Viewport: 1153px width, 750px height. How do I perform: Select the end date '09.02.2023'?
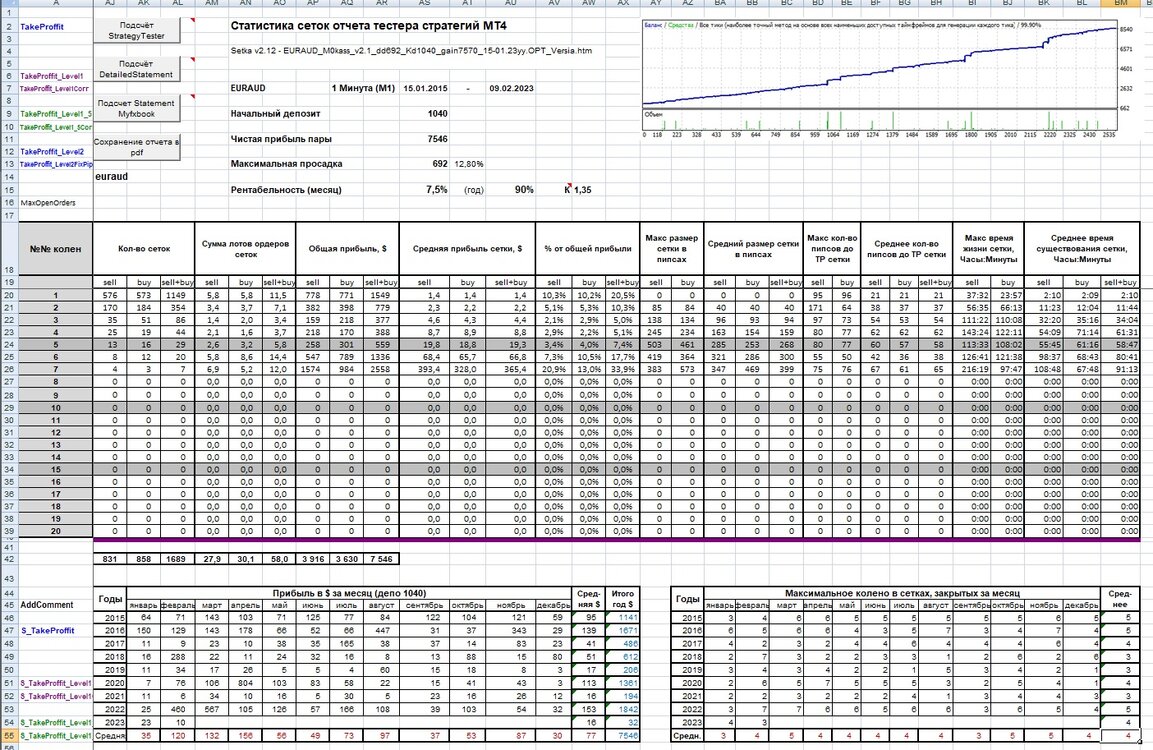511,88
